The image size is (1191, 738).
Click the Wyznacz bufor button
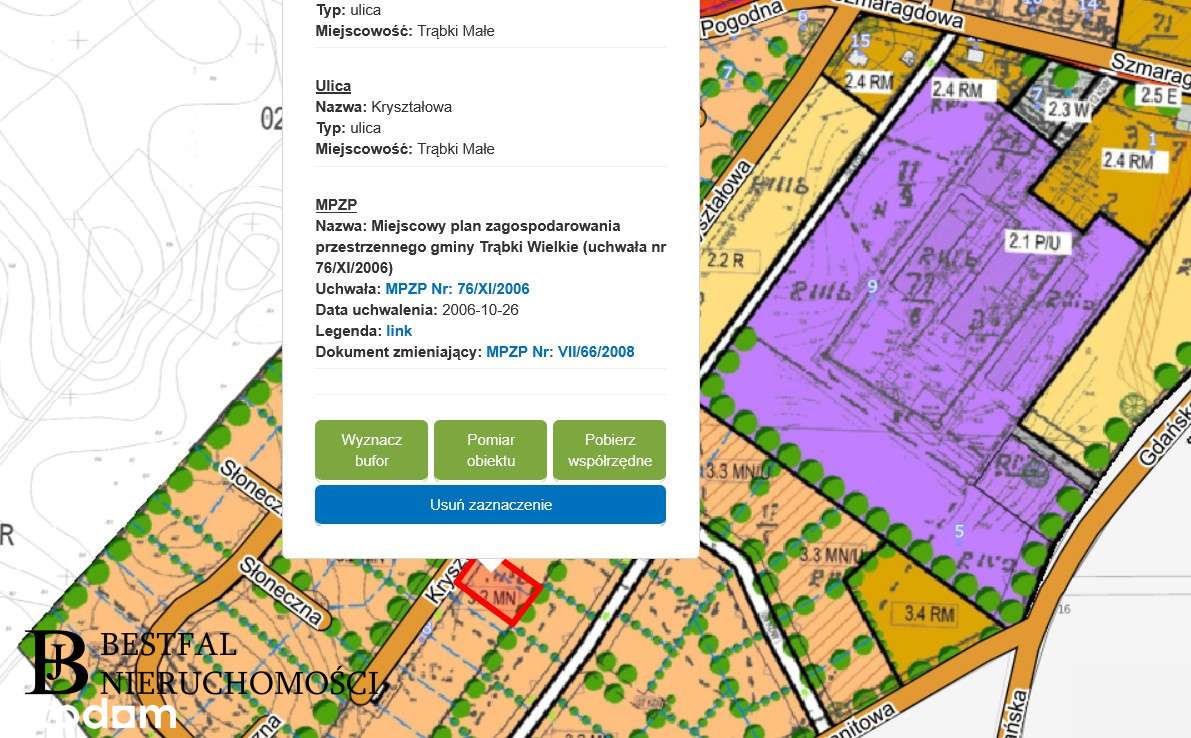click(x=371, y=450)
